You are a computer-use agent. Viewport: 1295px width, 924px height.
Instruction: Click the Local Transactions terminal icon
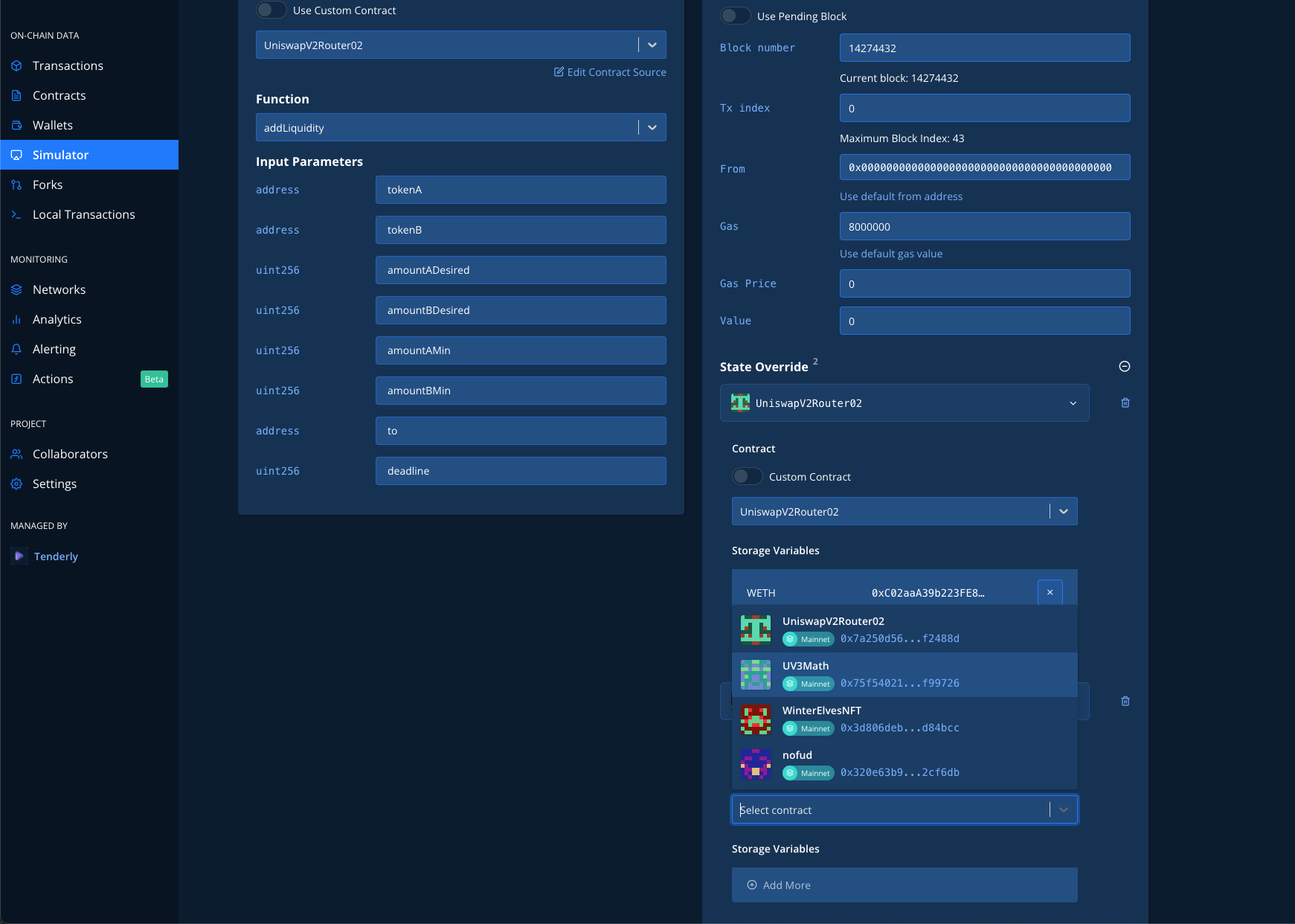point(16,214)
